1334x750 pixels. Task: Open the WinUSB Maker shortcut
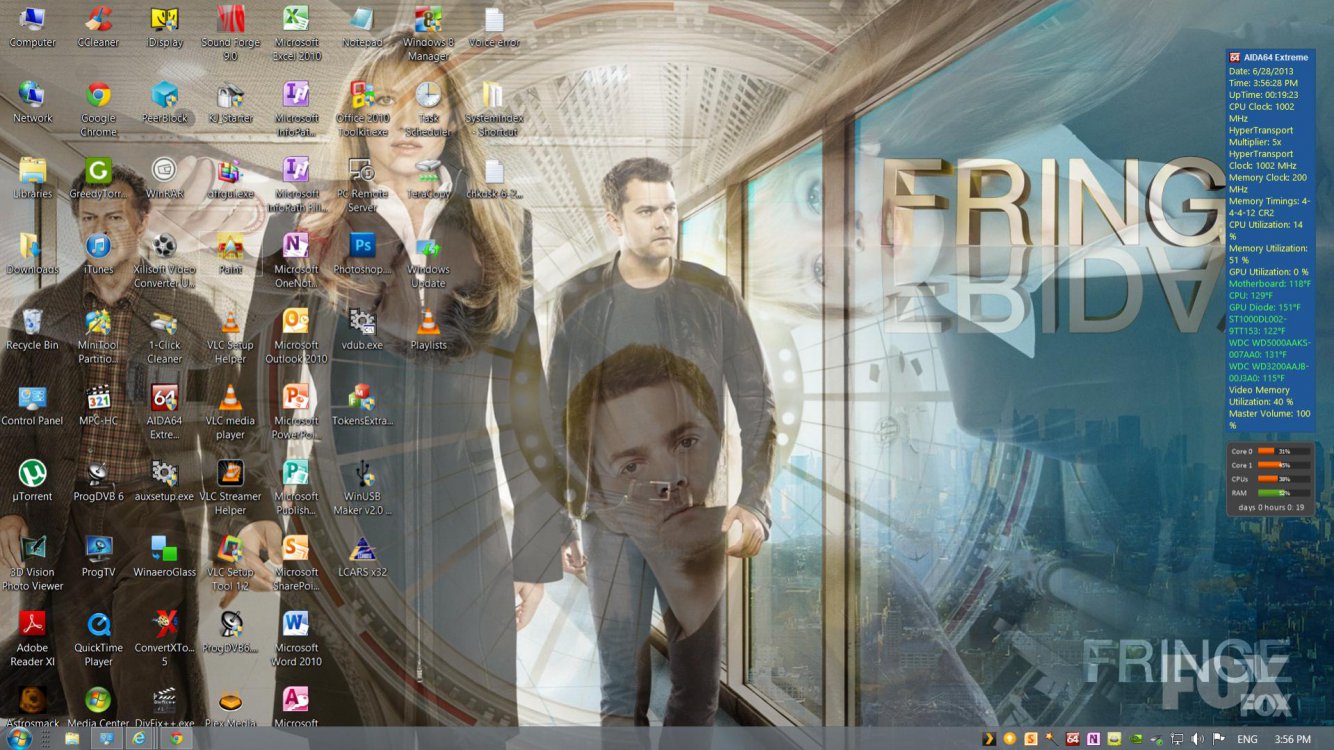(x=362, y=489)
